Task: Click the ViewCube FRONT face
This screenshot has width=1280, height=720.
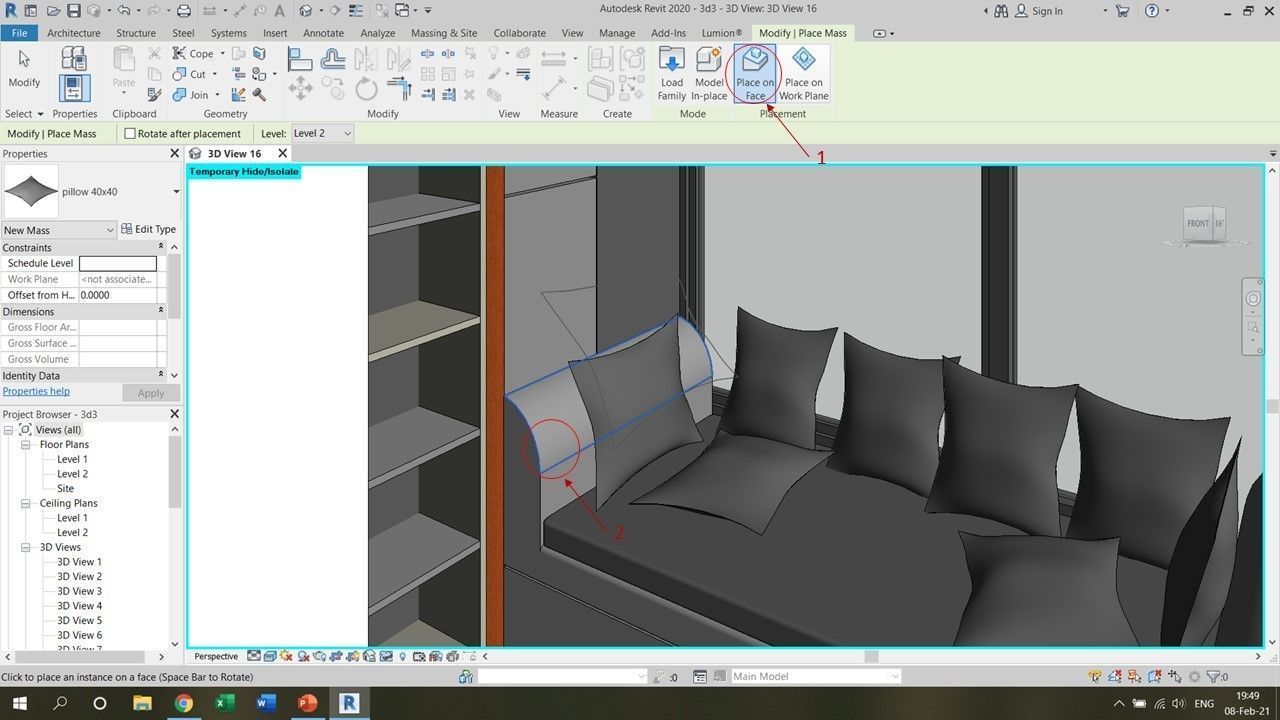Action: pyautogui.click(x=1198, y=224)
